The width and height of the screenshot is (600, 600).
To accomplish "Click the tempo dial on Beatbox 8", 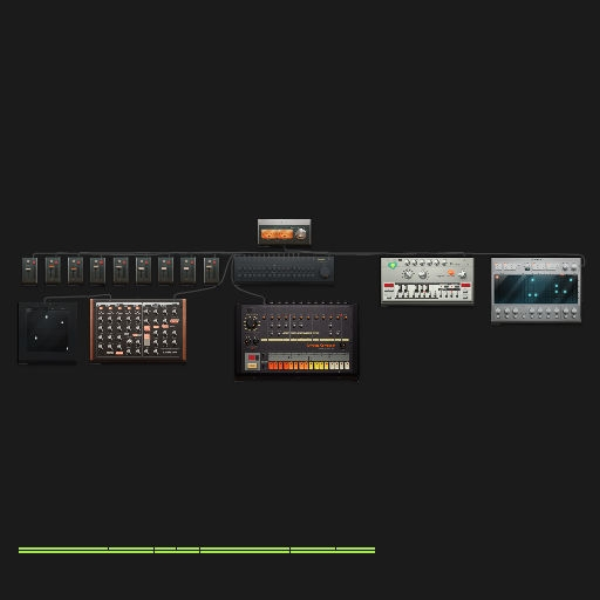I will tap(251, 324).
